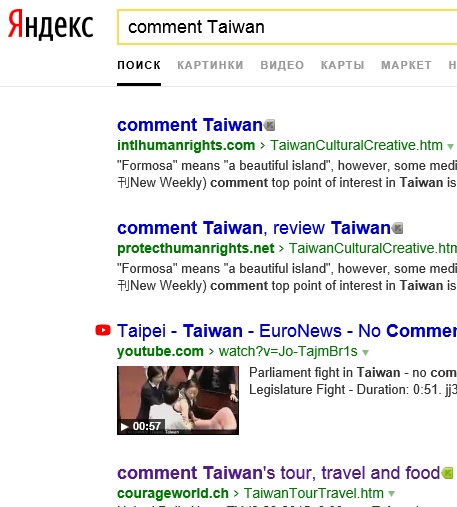
Task: Open the 'Taipei - Taiwan - EuroNews' result
Action: [x=287, y=331]
